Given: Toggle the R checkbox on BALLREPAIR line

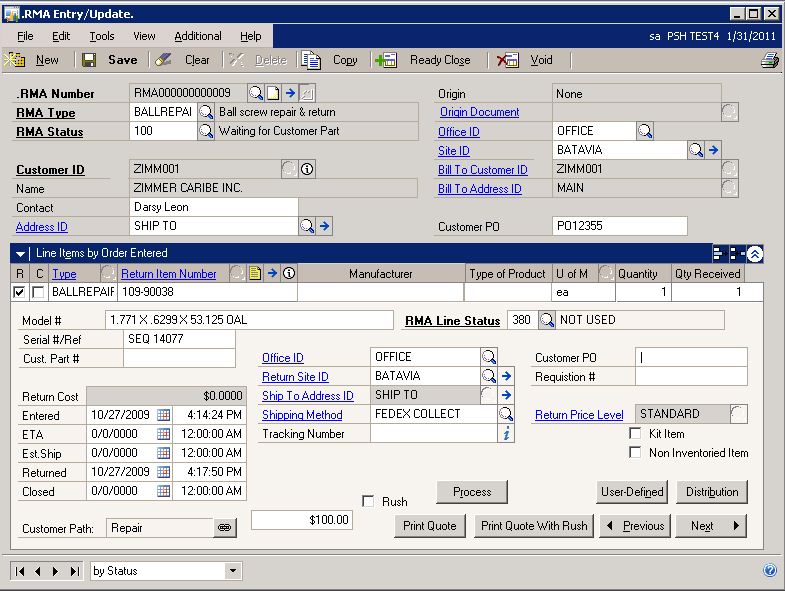Looking at the screenshot, I should point(19,292).
